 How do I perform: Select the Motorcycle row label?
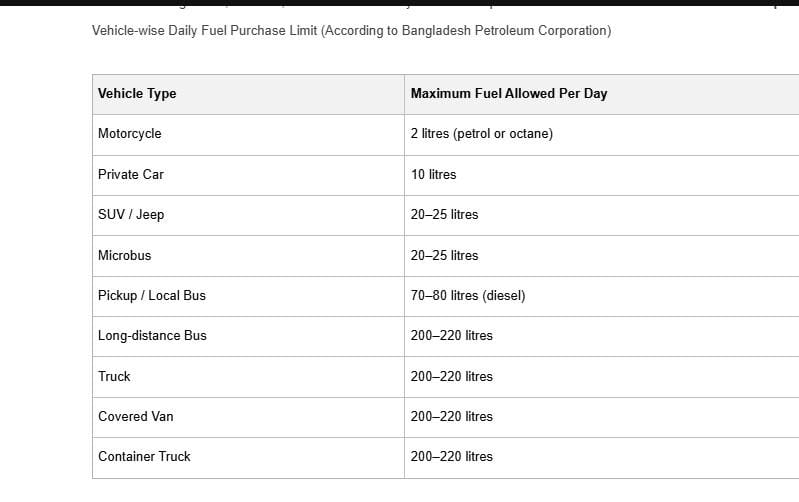click(129, 133)
